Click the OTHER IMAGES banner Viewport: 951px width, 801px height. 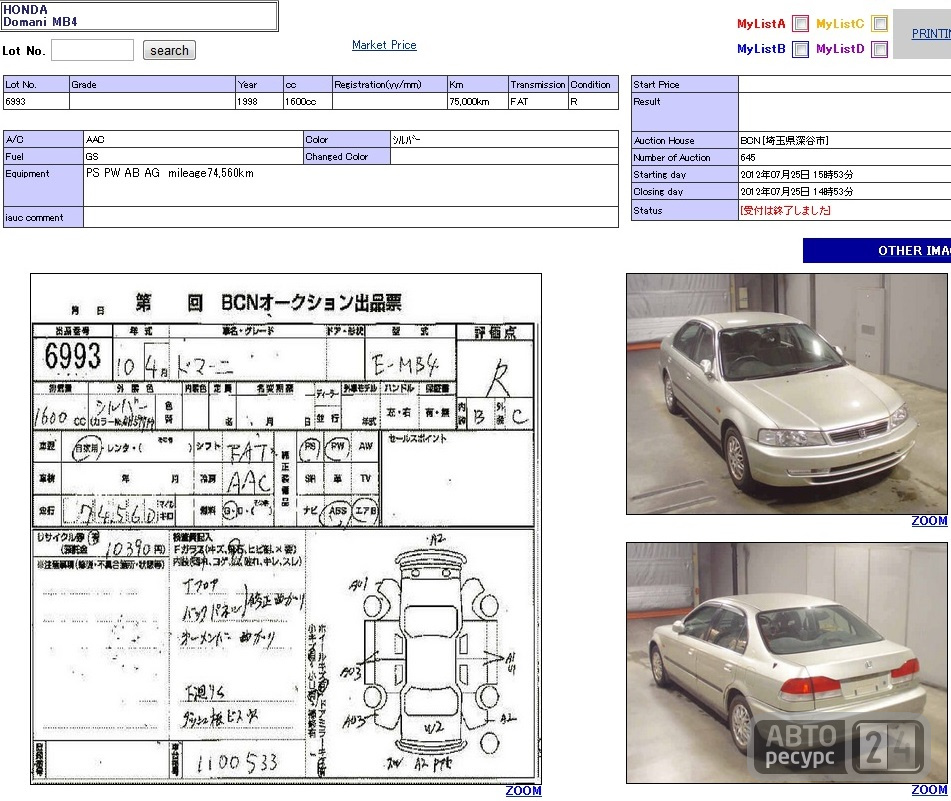click(877, 250)
